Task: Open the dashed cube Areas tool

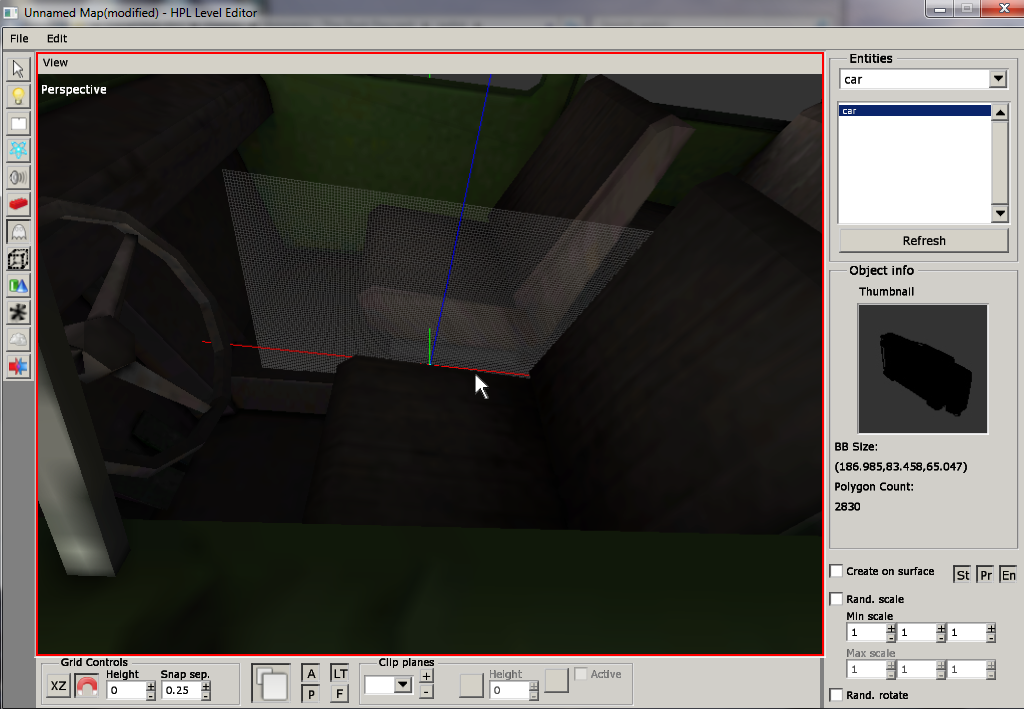Action: click(18, 259)
